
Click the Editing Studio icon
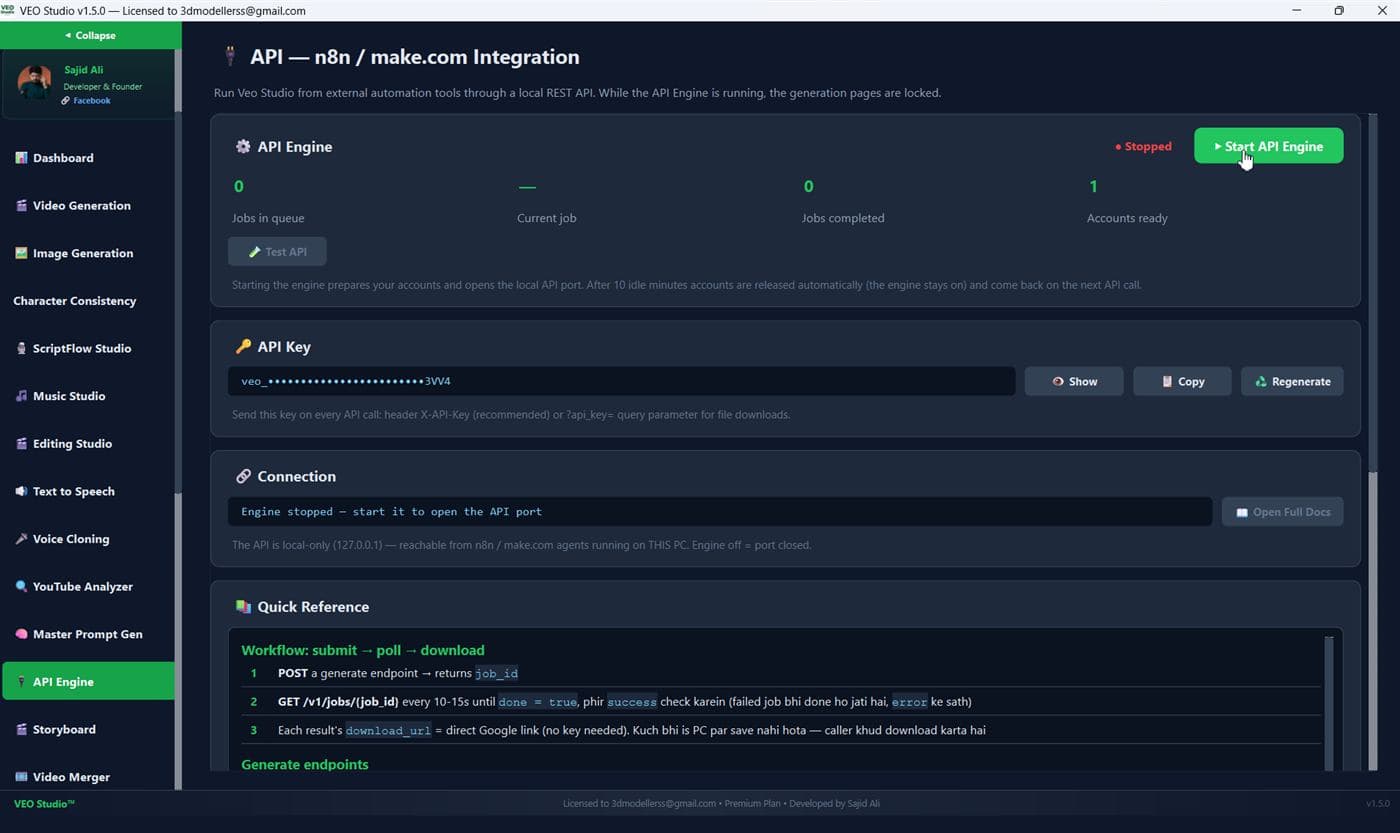(21, 444)
